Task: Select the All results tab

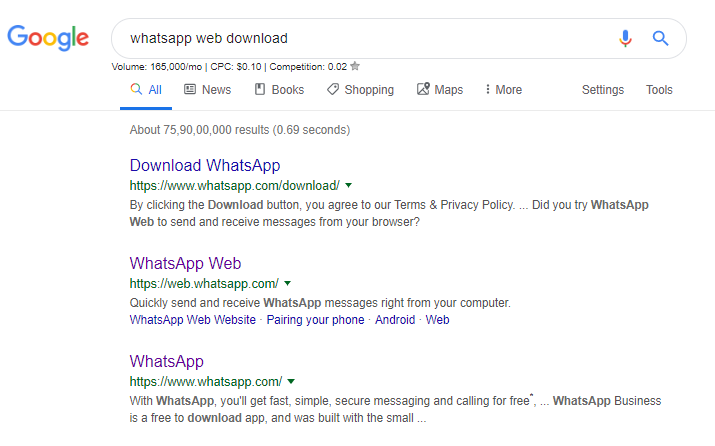Action: pyautogui.click(x=146, y=90)
